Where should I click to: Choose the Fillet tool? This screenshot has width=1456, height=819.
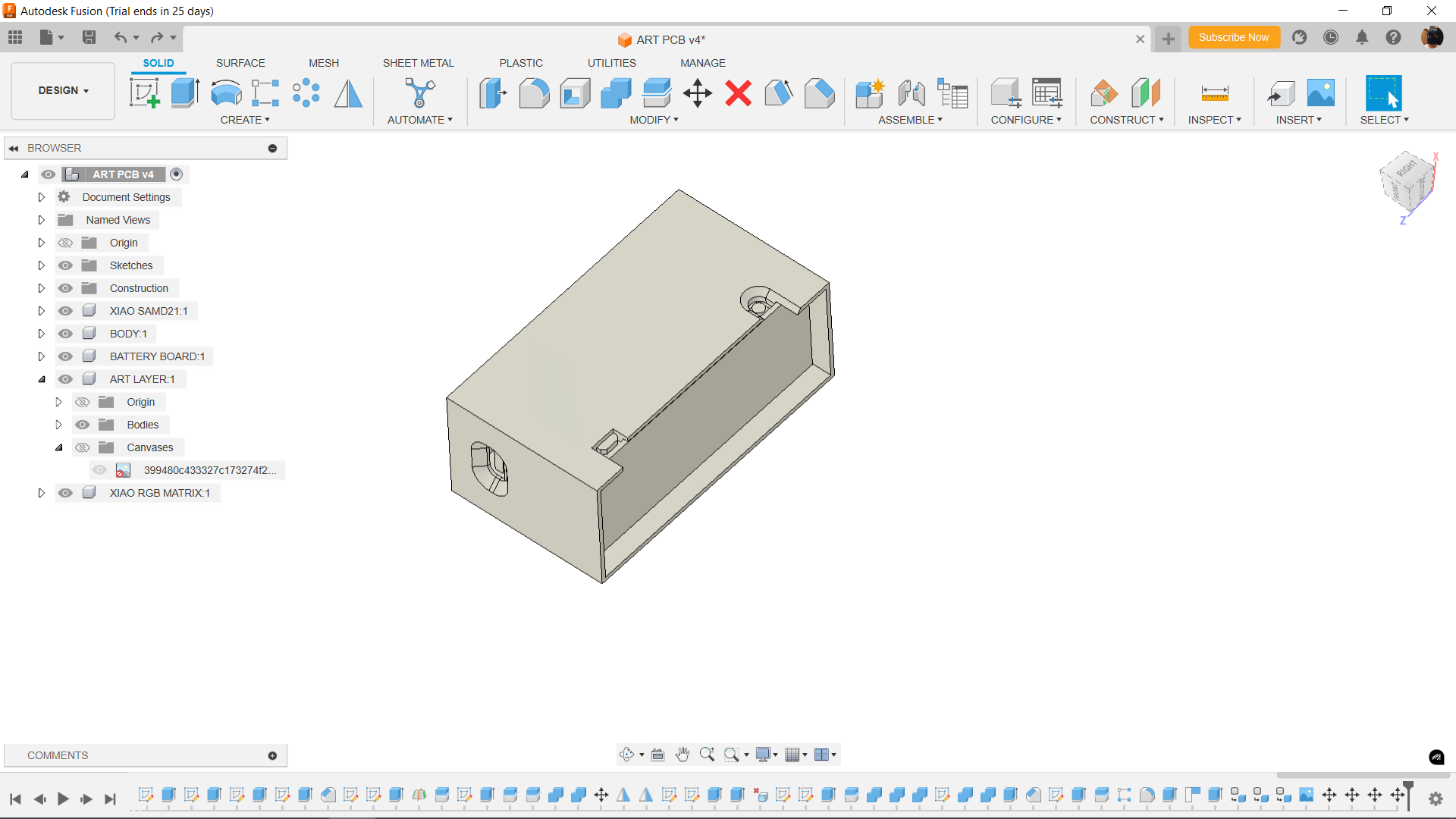534,93
